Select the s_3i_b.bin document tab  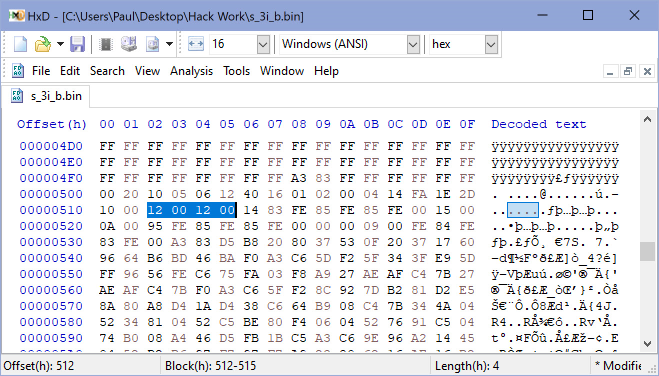(x=45, y=96)
